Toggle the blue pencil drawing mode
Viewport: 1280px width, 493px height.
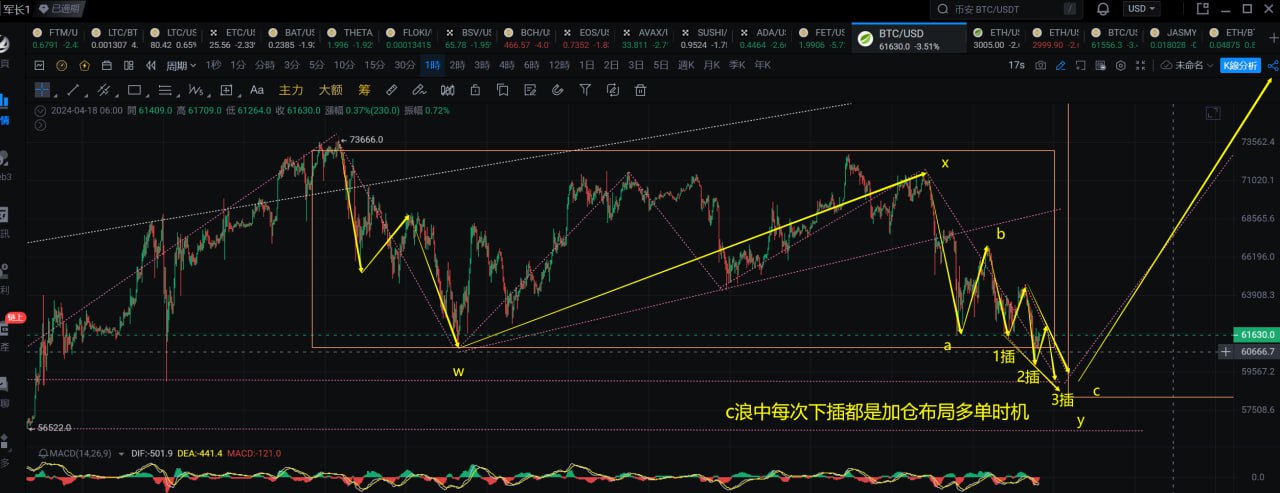(1060, 65)
